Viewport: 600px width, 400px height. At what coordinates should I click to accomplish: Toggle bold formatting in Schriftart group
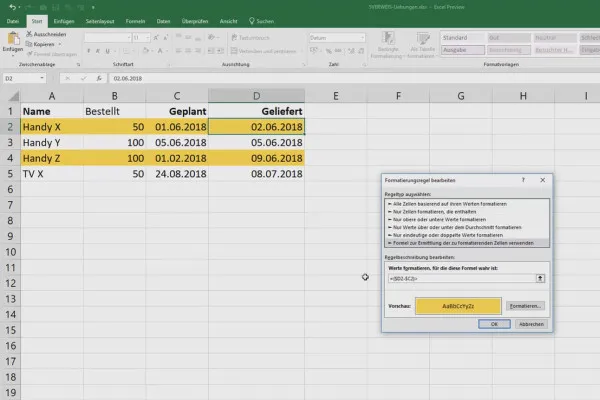88,51
